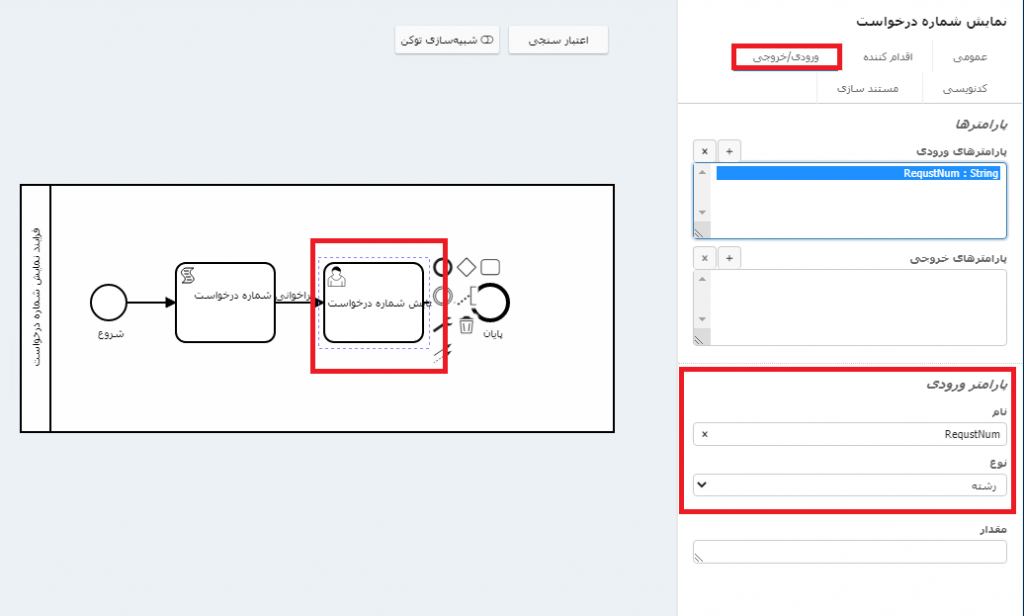Open the کدنویسی tab
The image size is (1024, 616).
tap(967, 89)
